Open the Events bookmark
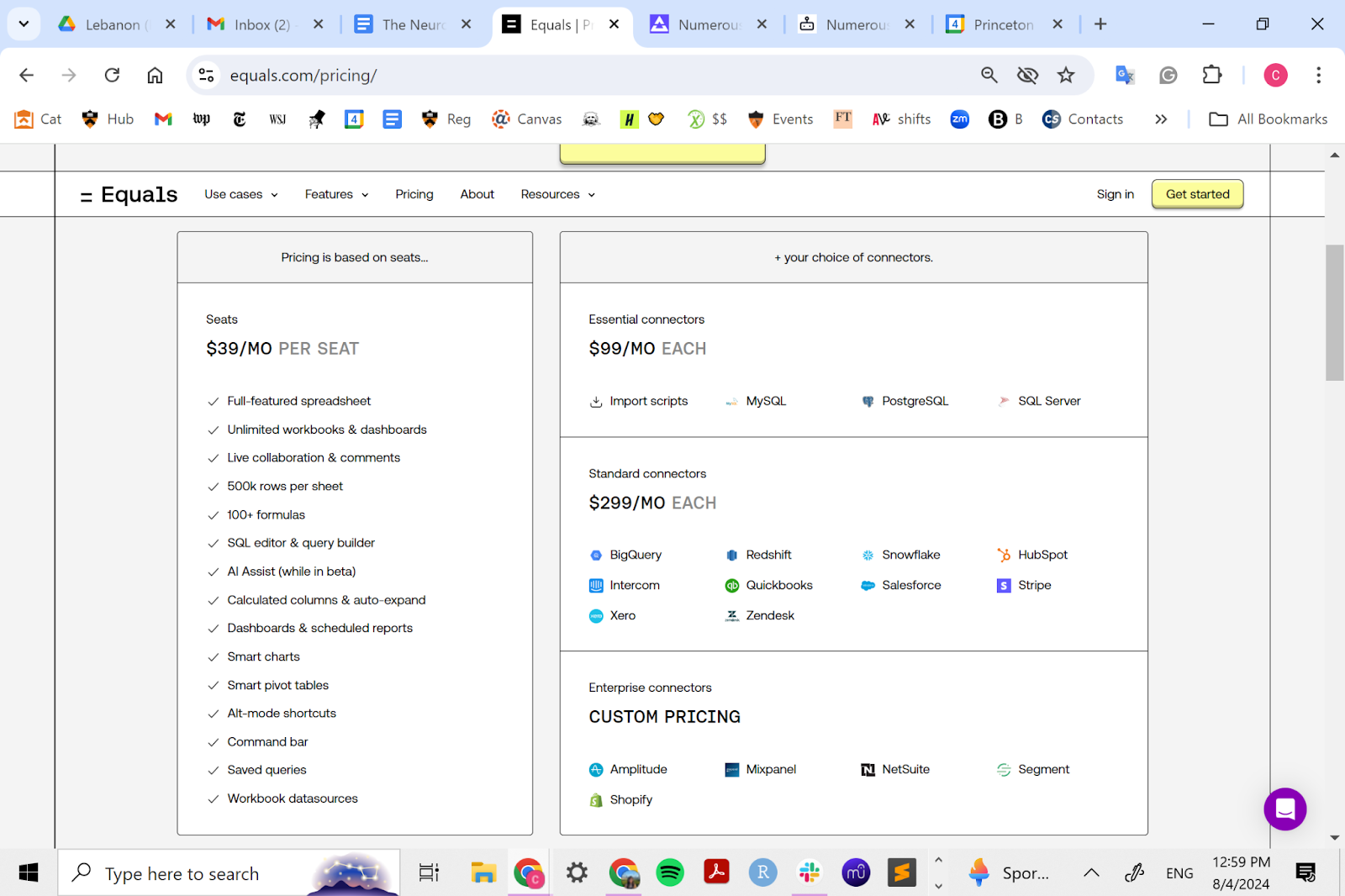 [x=780, y=119]
